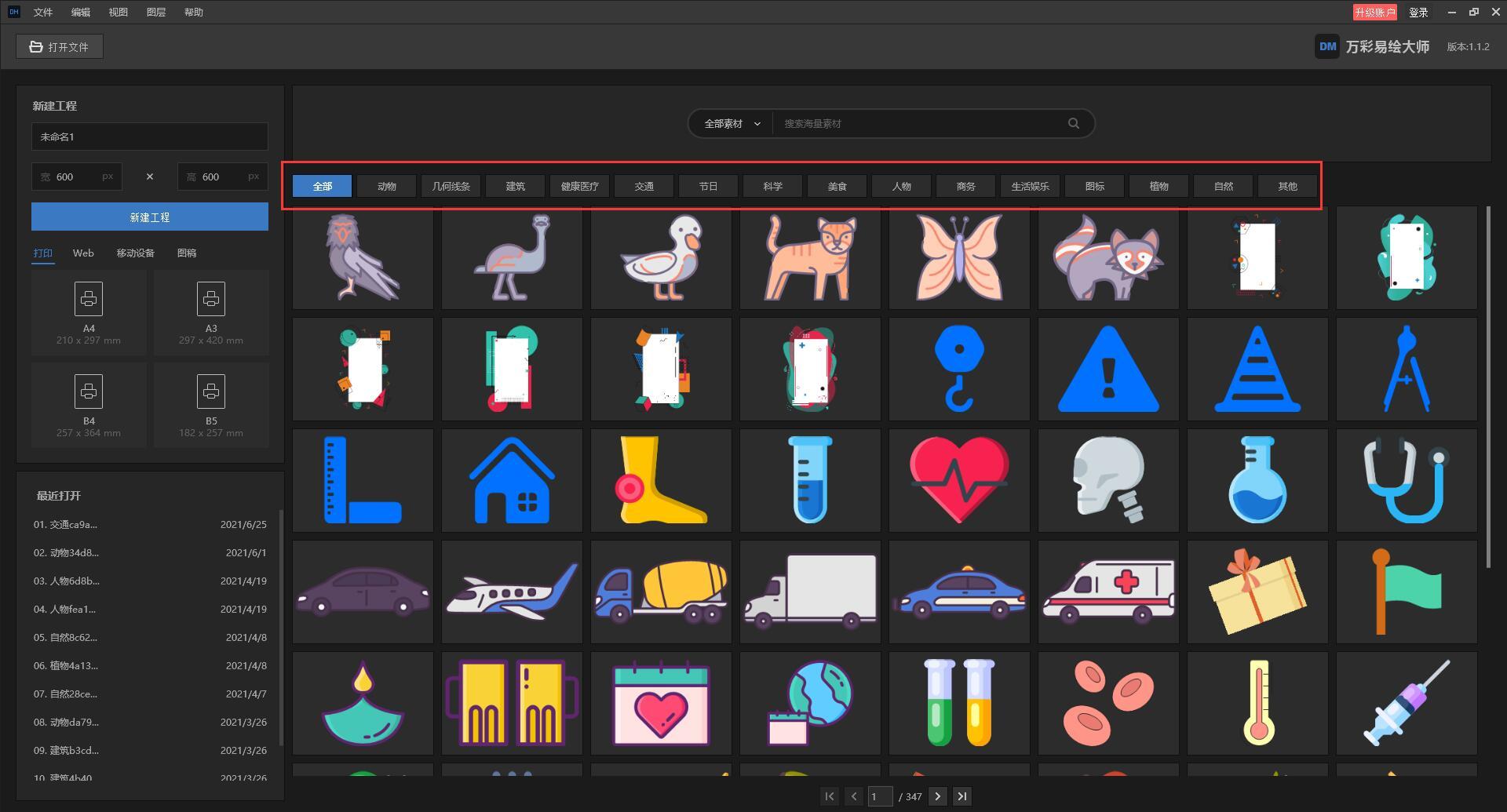Switch to the 交通 category
Viewport: 1507px width, 812px height.
(x=644, y=186)
